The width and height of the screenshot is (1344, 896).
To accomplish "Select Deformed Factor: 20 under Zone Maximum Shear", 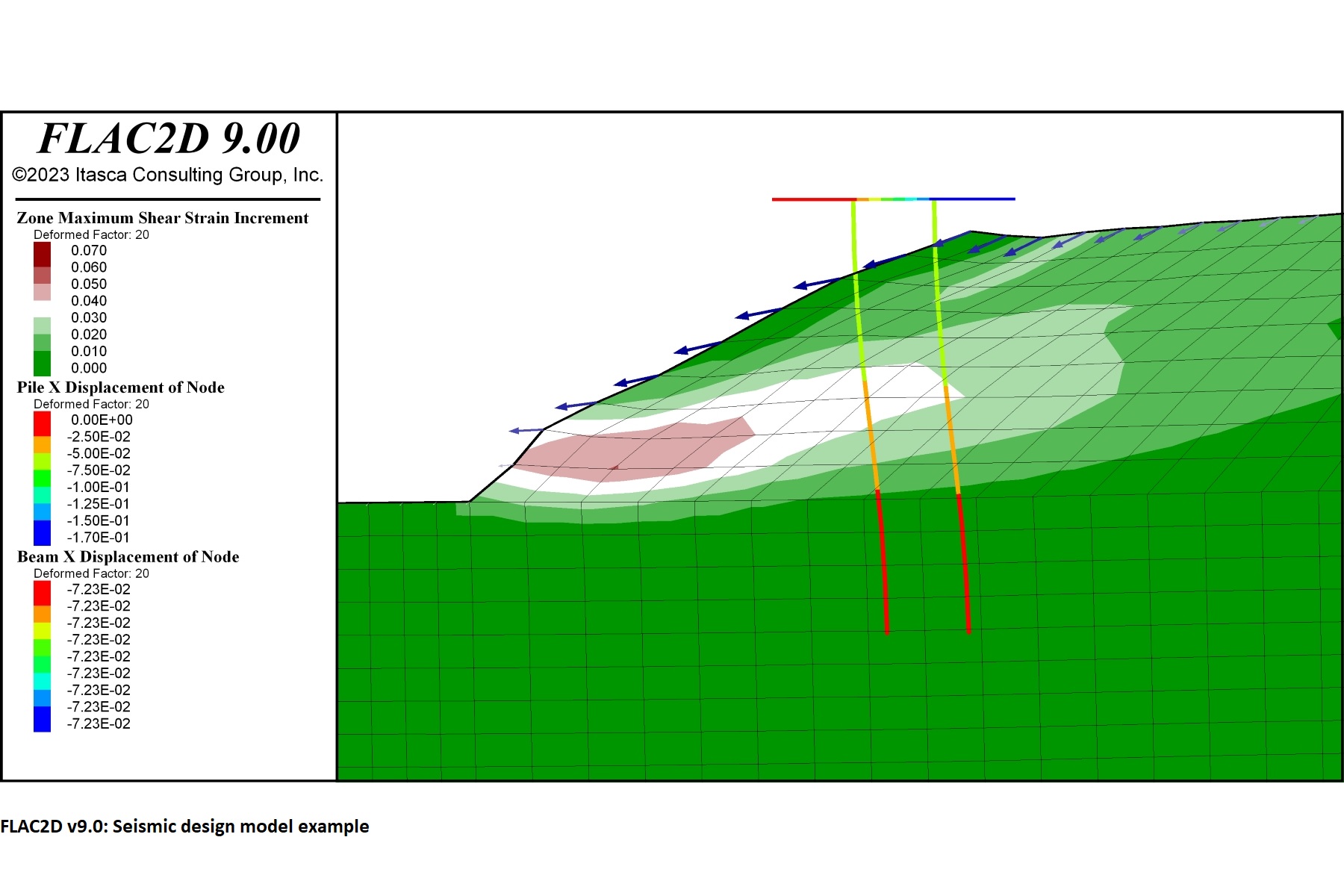I will tap(91, 234).
